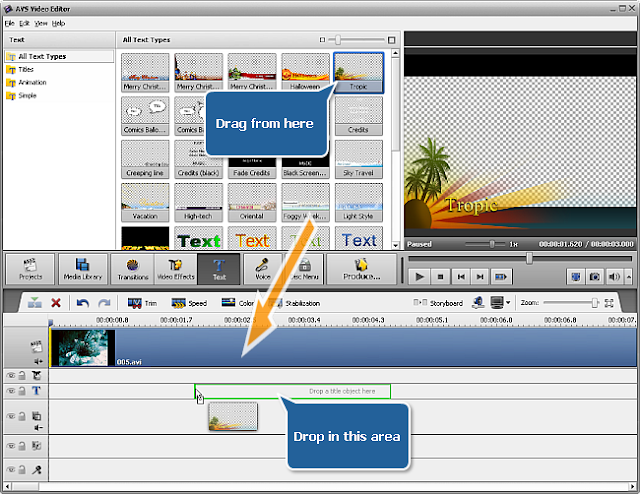Redo the last action
640x494 pixels.
104,303
